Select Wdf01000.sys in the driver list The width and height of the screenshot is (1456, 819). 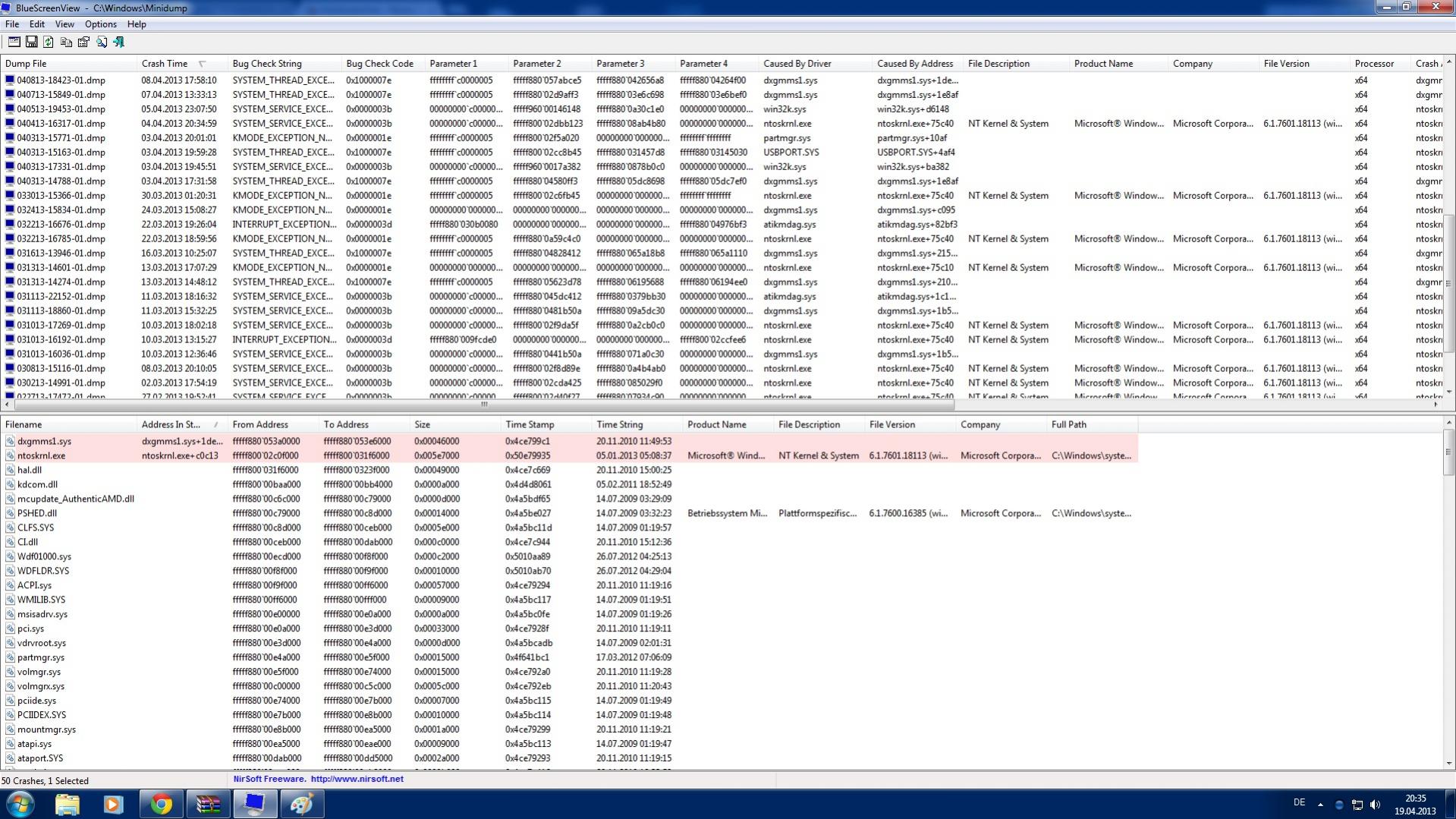click(x=44, y=556)
